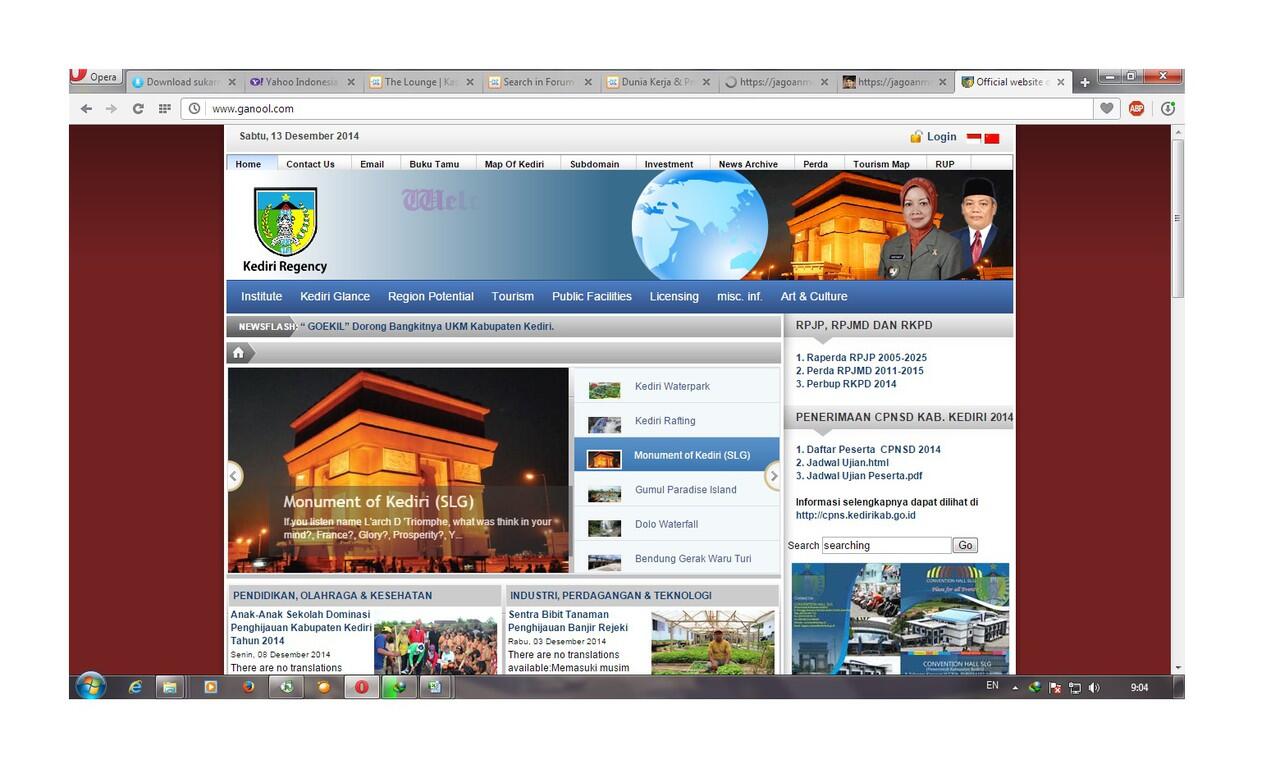Open the Contact Us page
Screen dimensions: 1280x778
310,164
